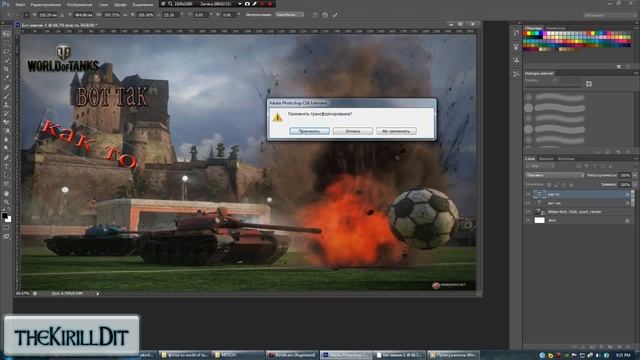Screen dimensions: 640x360
Task: Open the Swatches panel menu
Action: click(636, 28)
